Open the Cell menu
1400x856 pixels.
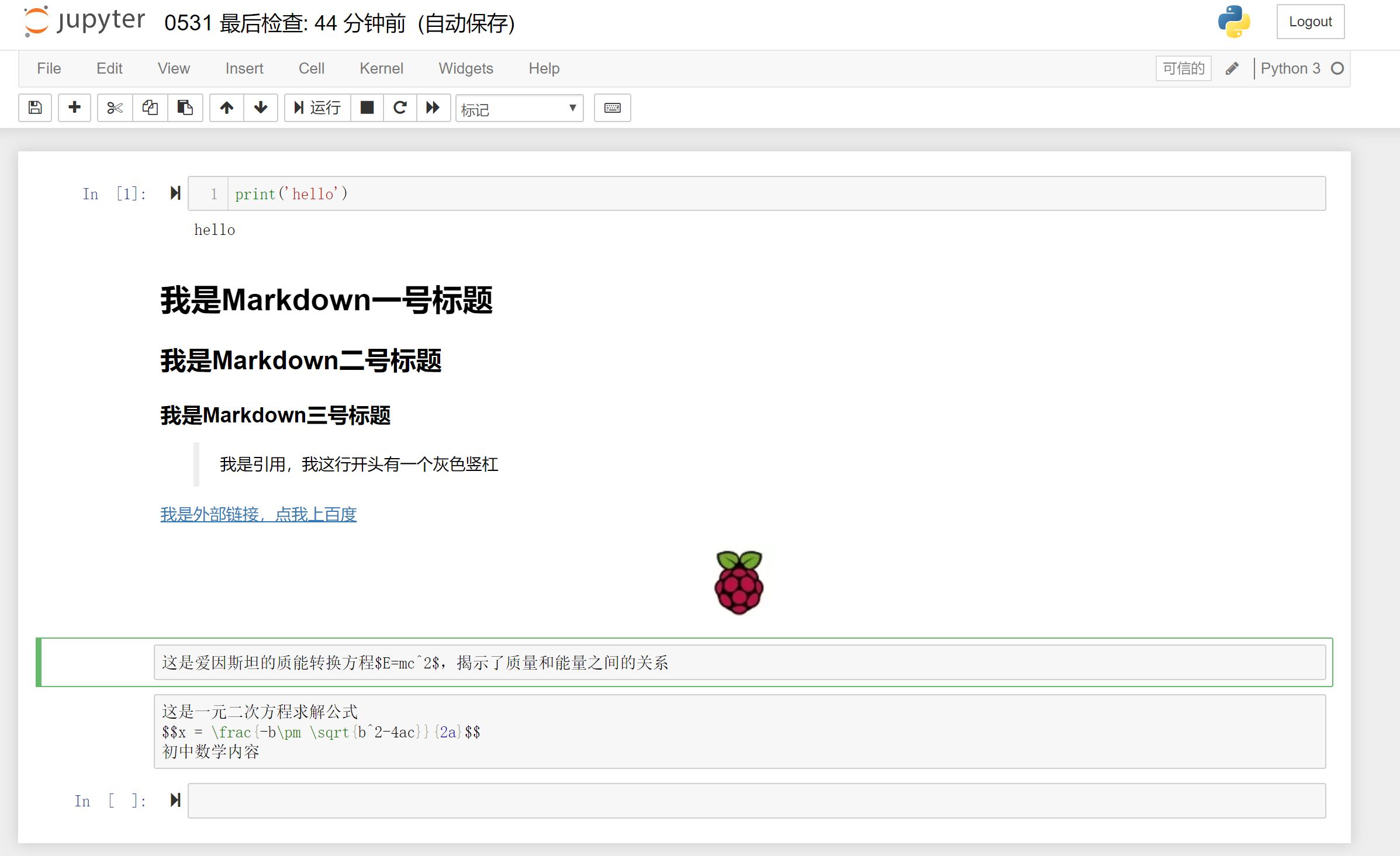point(311,68)
